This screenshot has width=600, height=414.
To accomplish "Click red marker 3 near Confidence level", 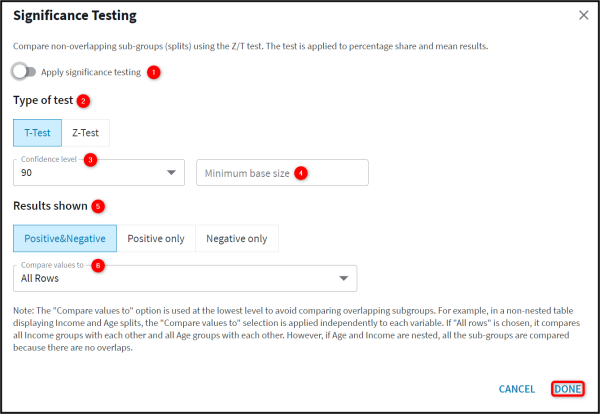I will [90, 160].
